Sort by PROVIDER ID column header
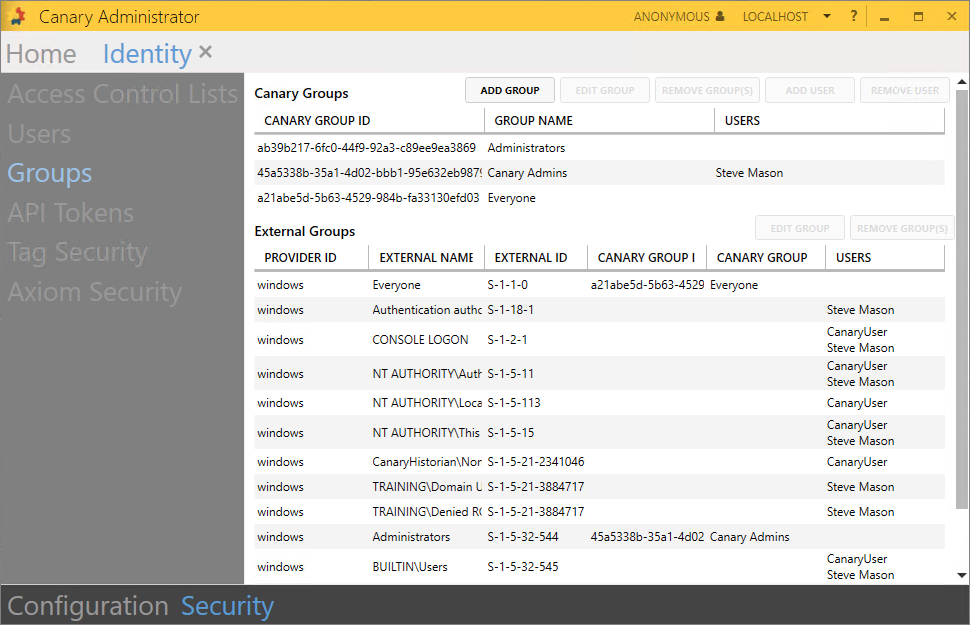This screenshot has width=970, height=625. [x=311, y=257]
